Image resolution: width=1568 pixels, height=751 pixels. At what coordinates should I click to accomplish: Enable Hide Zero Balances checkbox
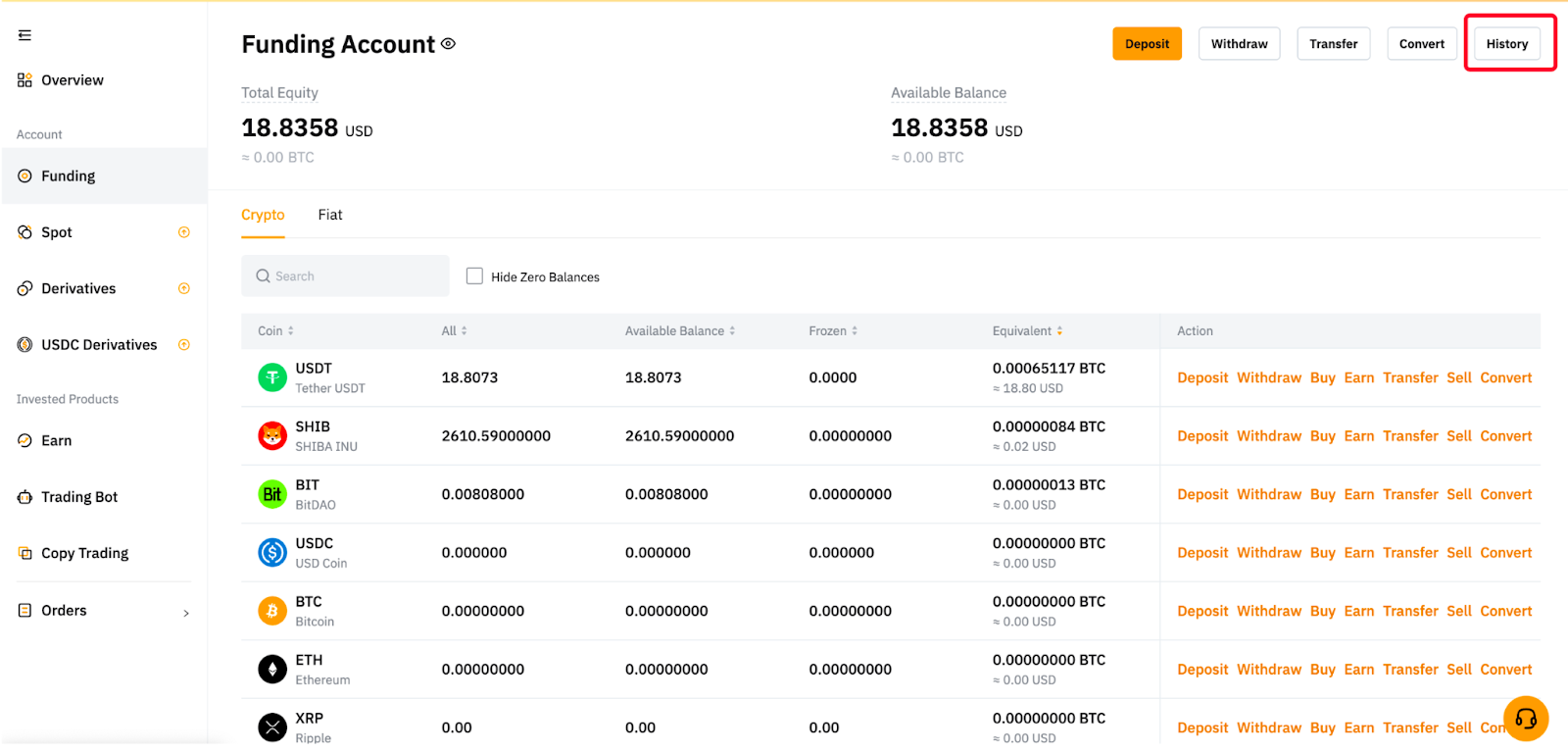pos(474,276)
